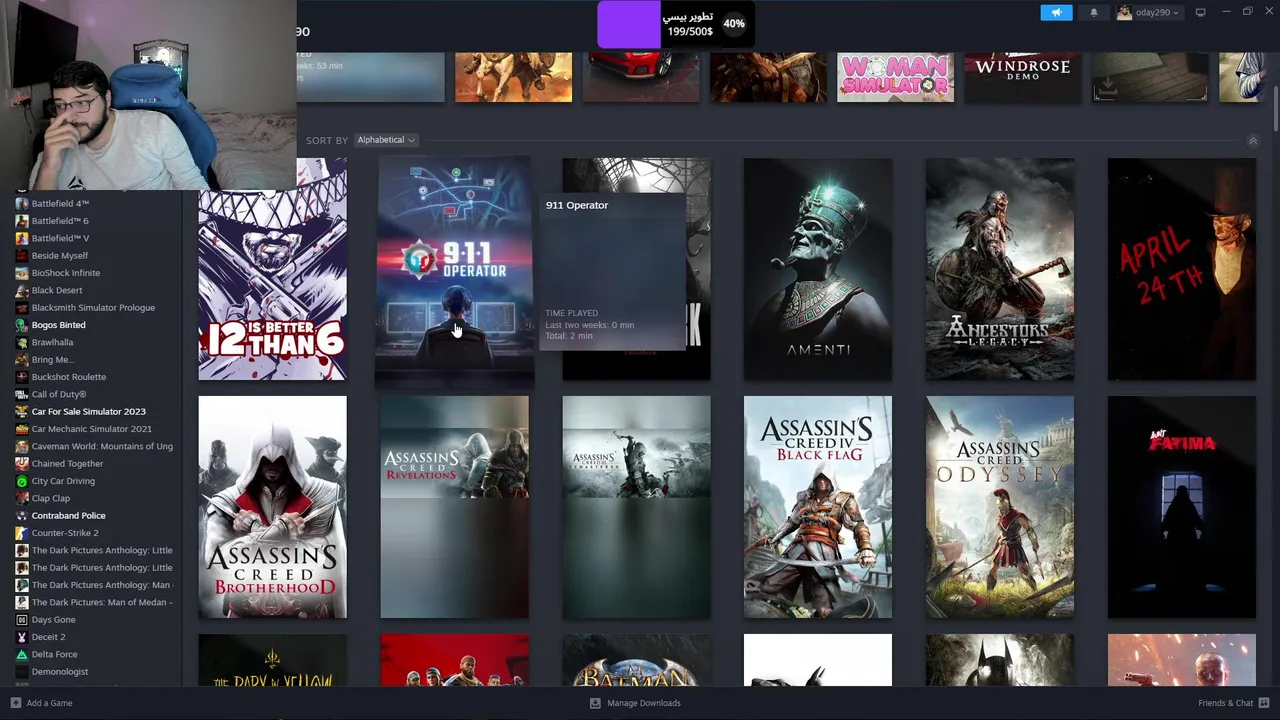Open the Ancestors Legacy game cover
The height and width of the screenshot is (720, 1280).
click(x=1000, y=269)
